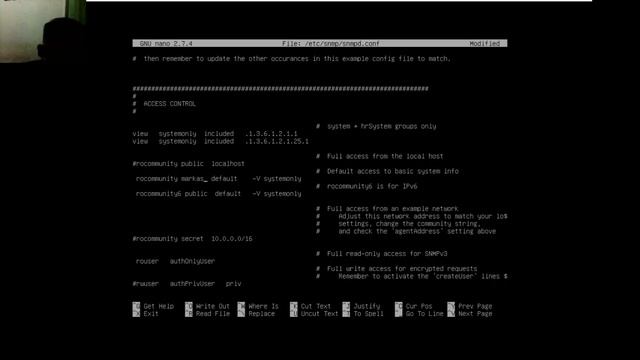Screen dimensions: 640x360
Task: Click the 'Full write access for encrypted requests' comment
Action: coord(396,269)
